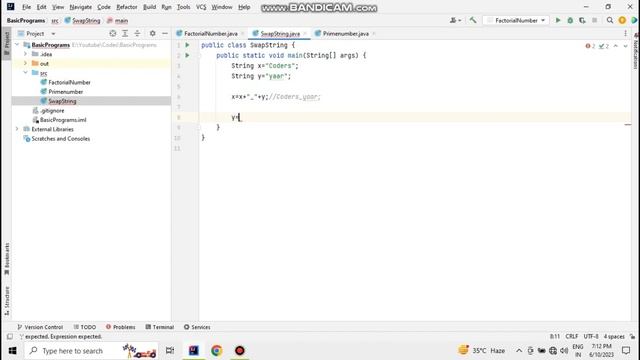The height and width of the screenshot is (360, 640).
Task: Click CRLF line separator in status bar
Action: [571, 336]
